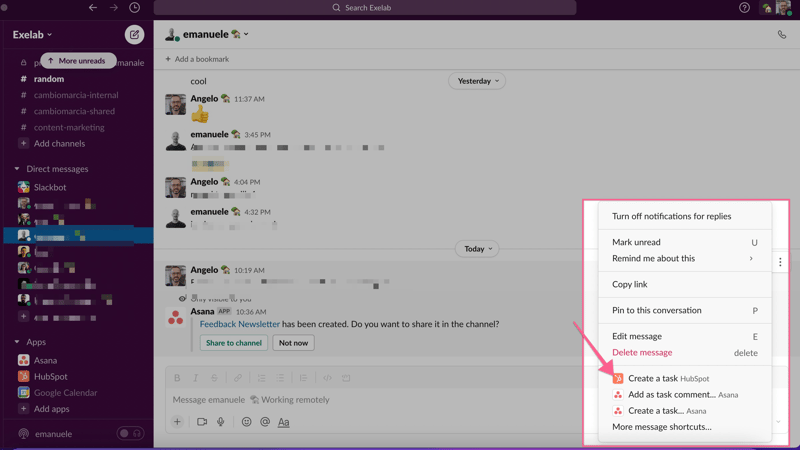Record video clip icon

coord(202,422)
